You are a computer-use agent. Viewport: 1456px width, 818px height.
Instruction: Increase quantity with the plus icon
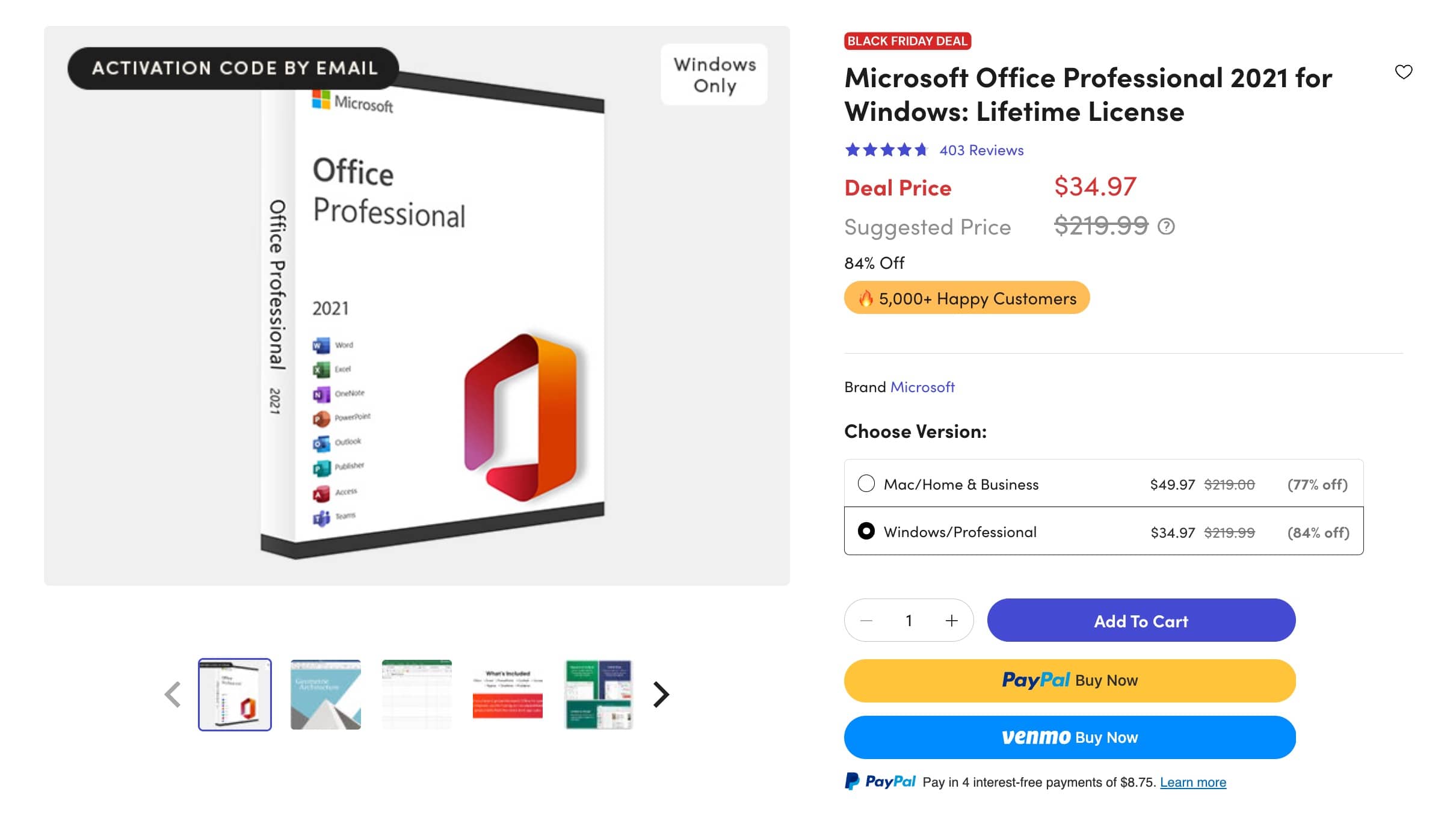click(951, 620)
